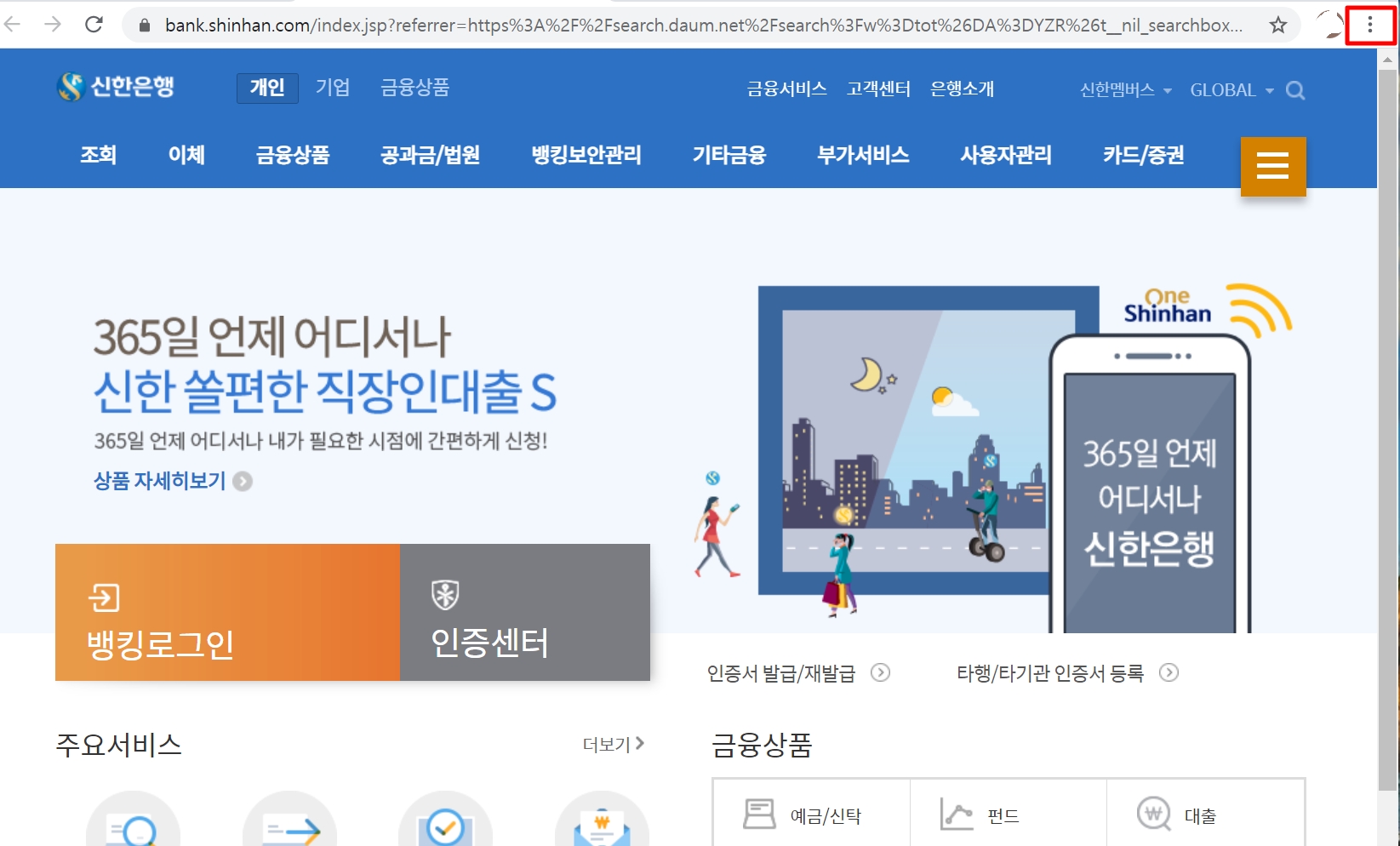Open orange hamburger full menu
This screenshot has height=846, width=1400.
(x=1273, y=166)
